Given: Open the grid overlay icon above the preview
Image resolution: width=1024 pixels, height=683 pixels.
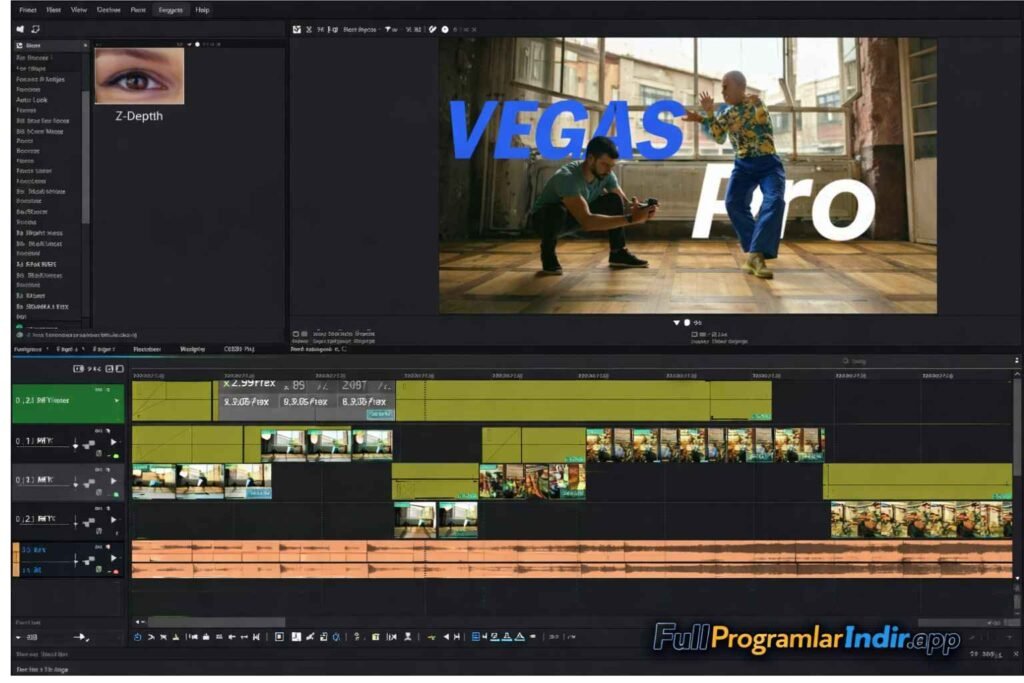Looking at the screenshot, I should coord(296,30).
